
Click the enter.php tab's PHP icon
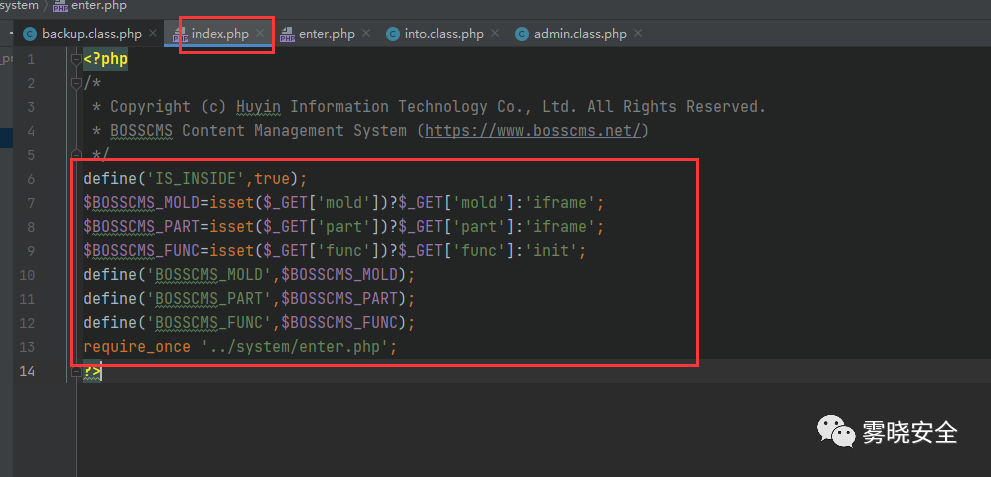point(288,34)
